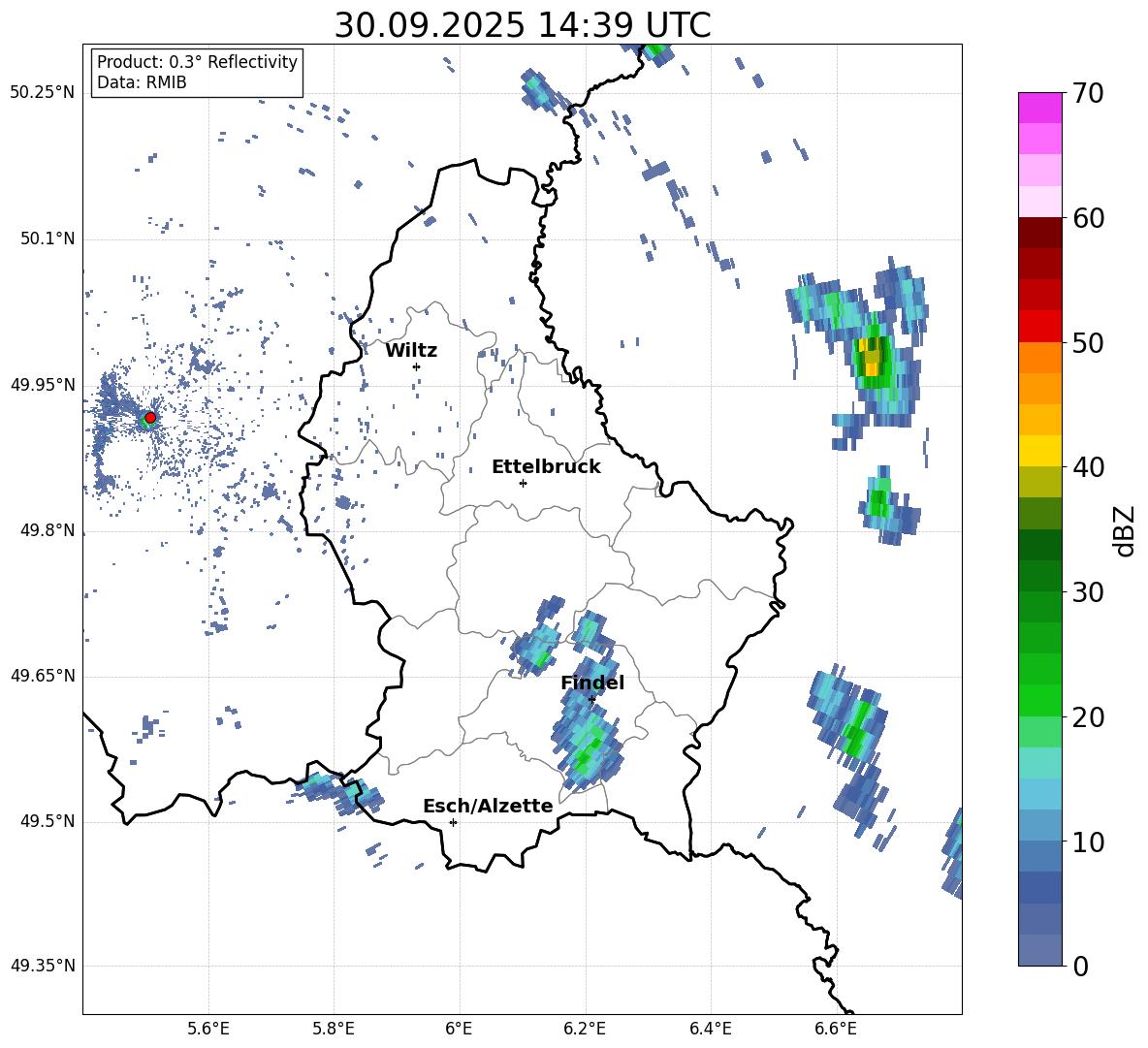
Task: Click the dBZ colorbar axis label
Action: 1126,530
